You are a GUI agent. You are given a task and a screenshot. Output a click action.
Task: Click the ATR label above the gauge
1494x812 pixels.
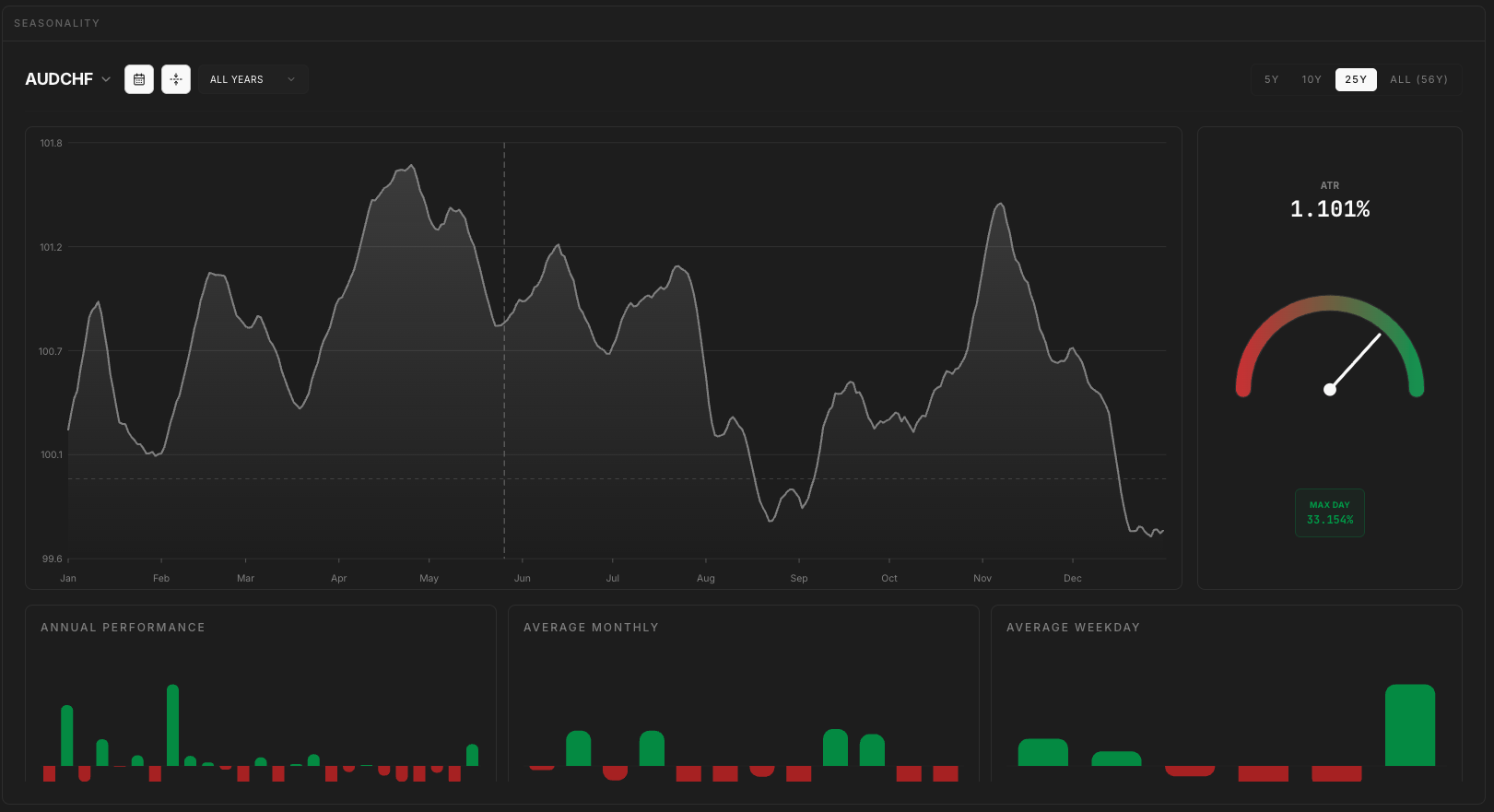(1330, 185)
